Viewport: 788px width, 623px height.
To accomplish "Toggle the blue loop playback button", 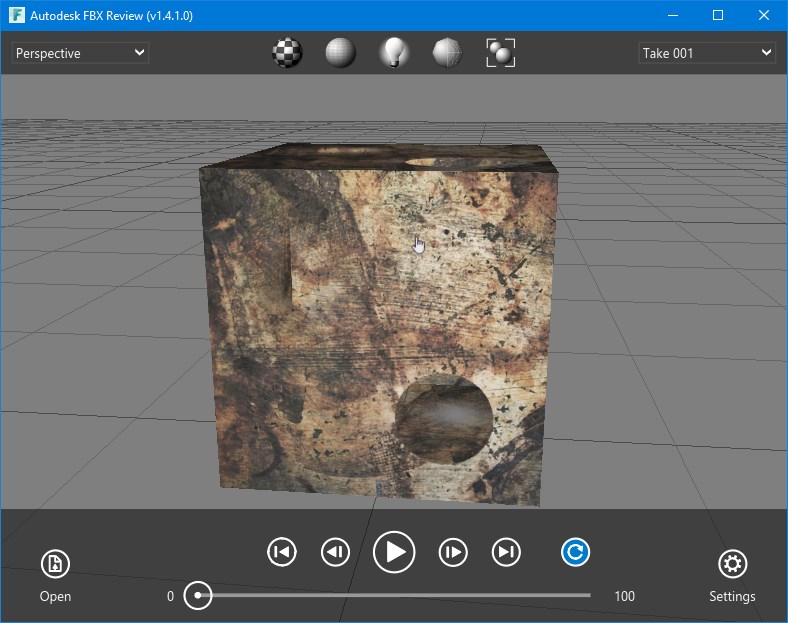I will 575,551.
